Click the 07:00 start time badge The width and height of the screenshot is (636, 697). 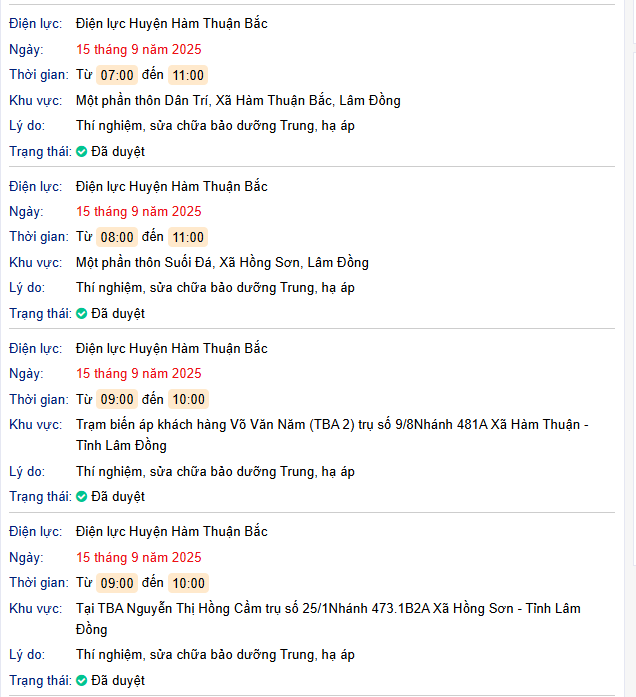coord(117,75)
